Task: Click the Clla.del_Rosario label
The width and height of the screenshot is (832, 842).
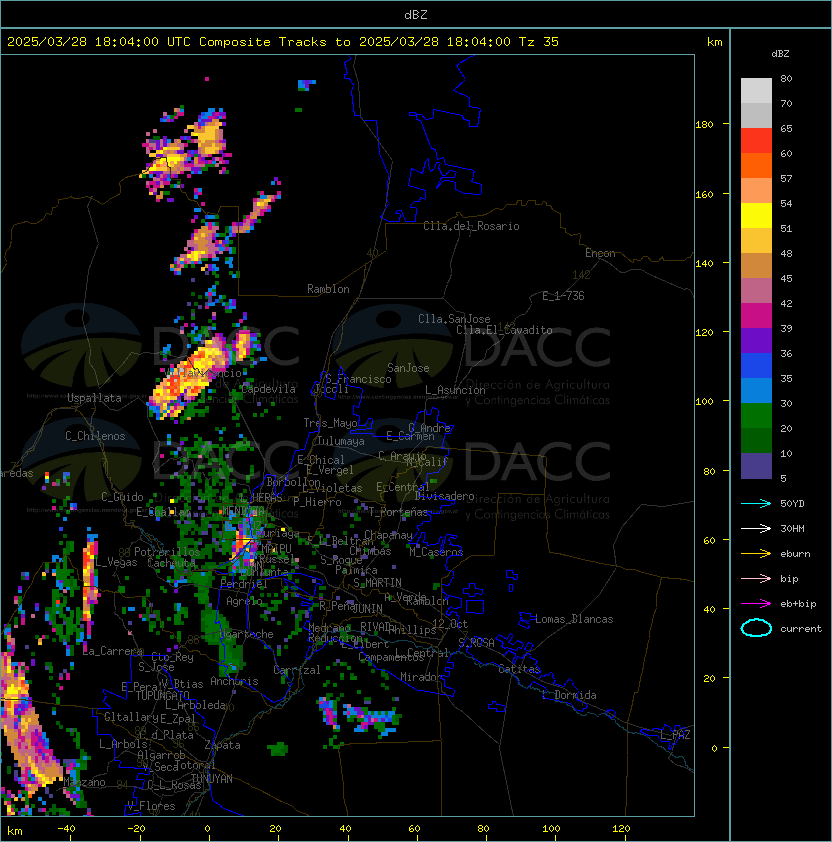Action: pos(471,226)
